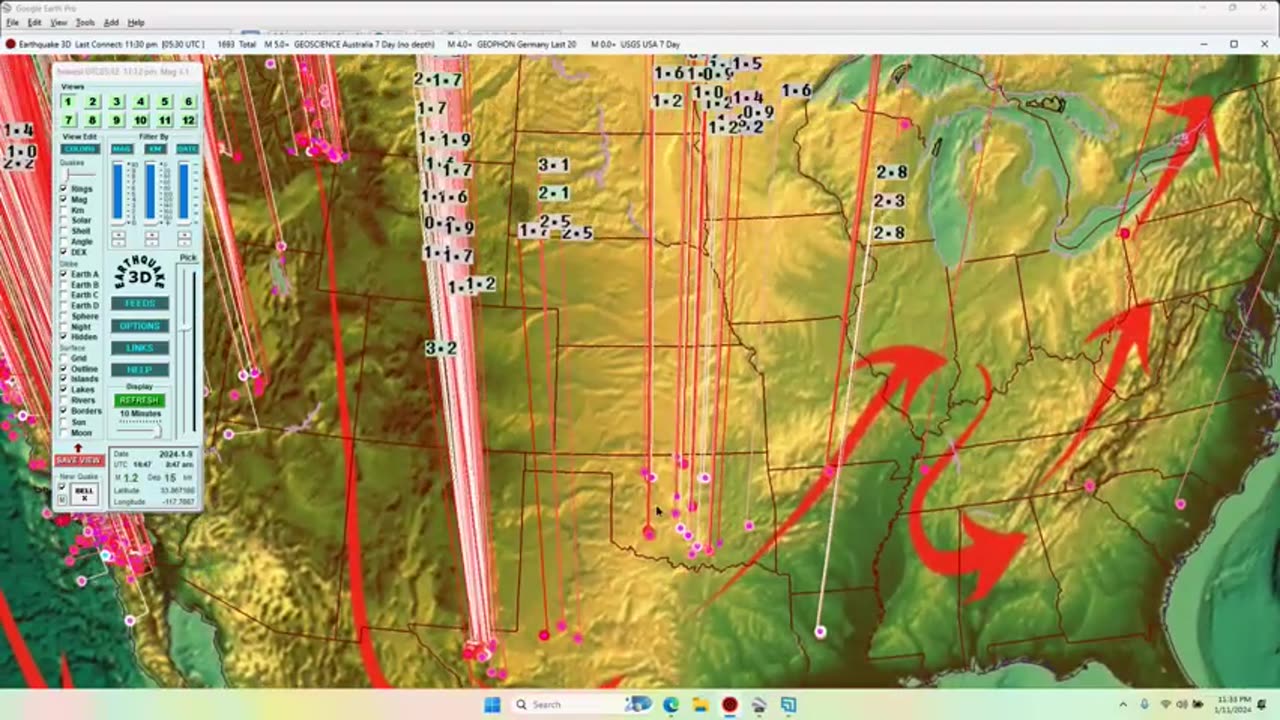
Task: Click the Pick vertical slider
Action: tap(186, 350)
